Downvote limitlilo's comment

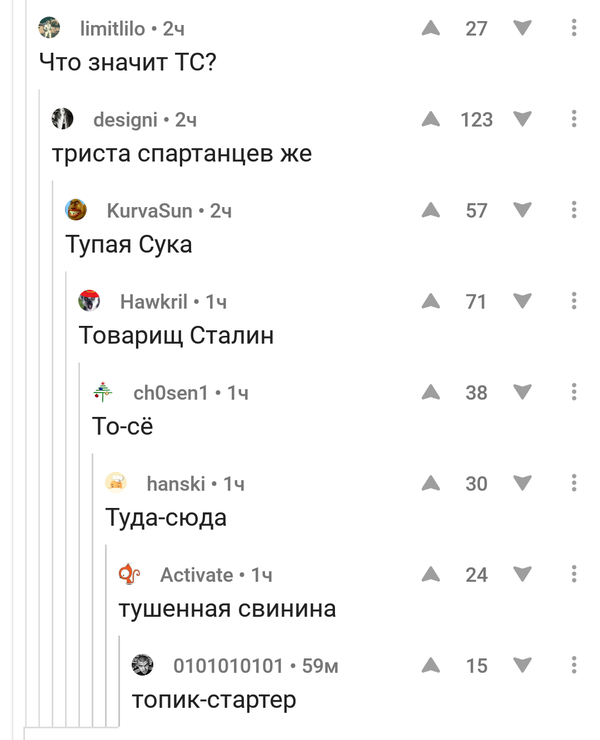tap(522, 29)
